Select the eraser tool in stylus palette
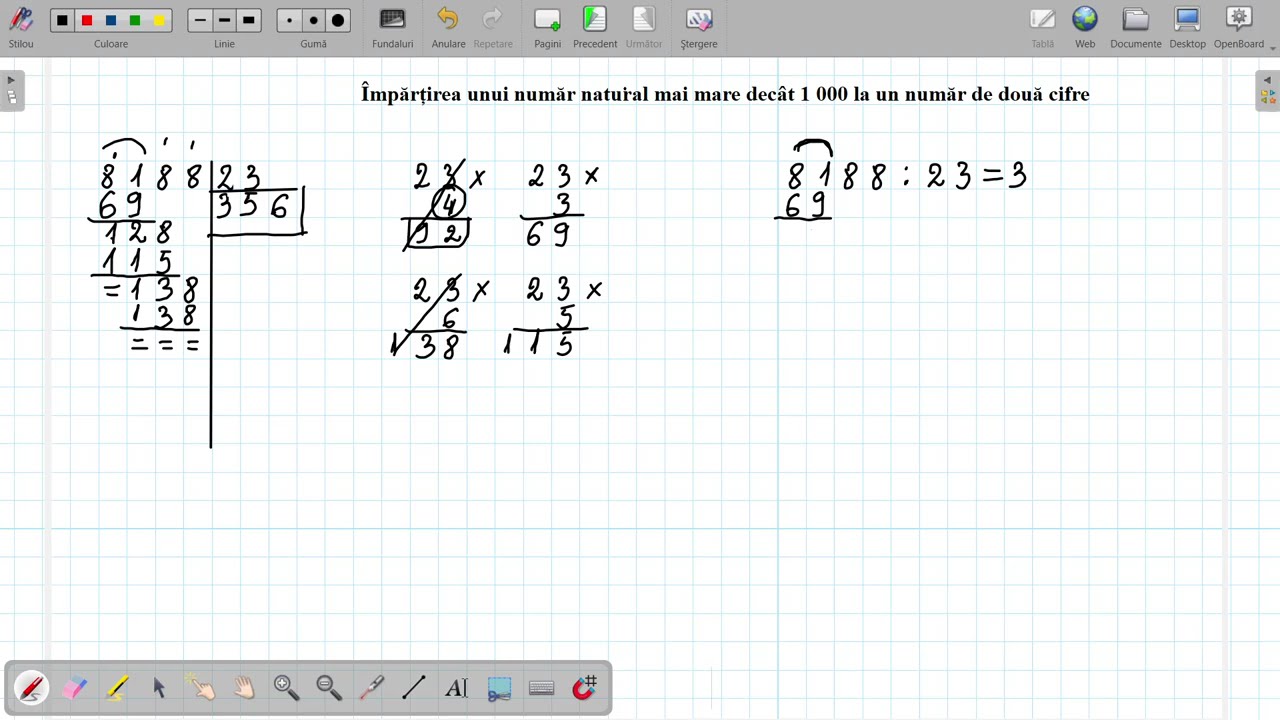The height and width of the screenshot is (720, 1280). pyautogui.click(x=75, y=688)
